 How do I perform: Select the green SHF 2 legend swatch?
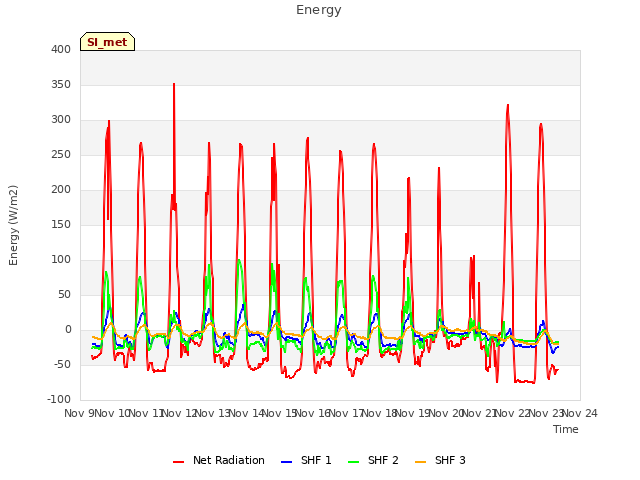click(x=353, y=462)
